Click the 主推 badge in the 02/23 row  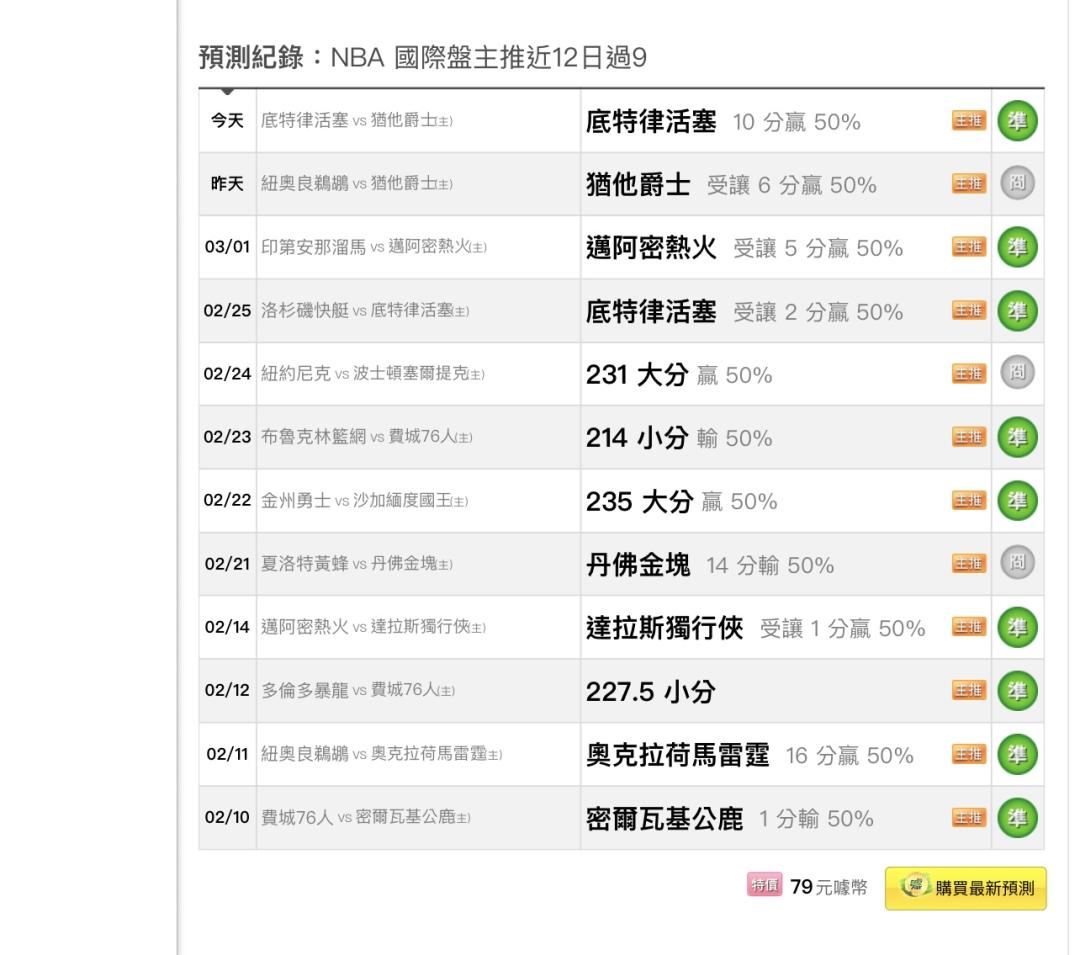[x=969, y=437]
